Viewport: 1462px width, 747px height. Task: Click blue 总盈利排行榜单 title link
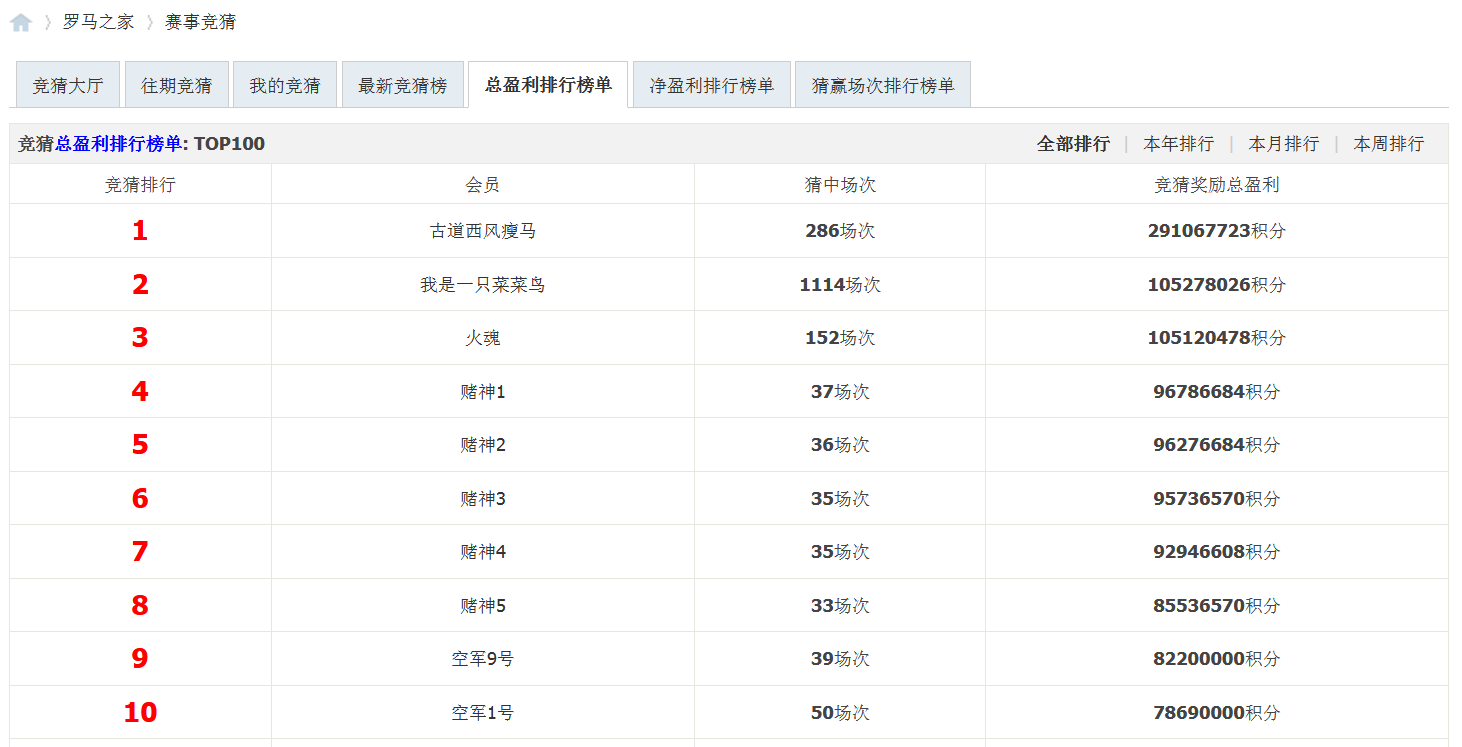pos(118,144)
